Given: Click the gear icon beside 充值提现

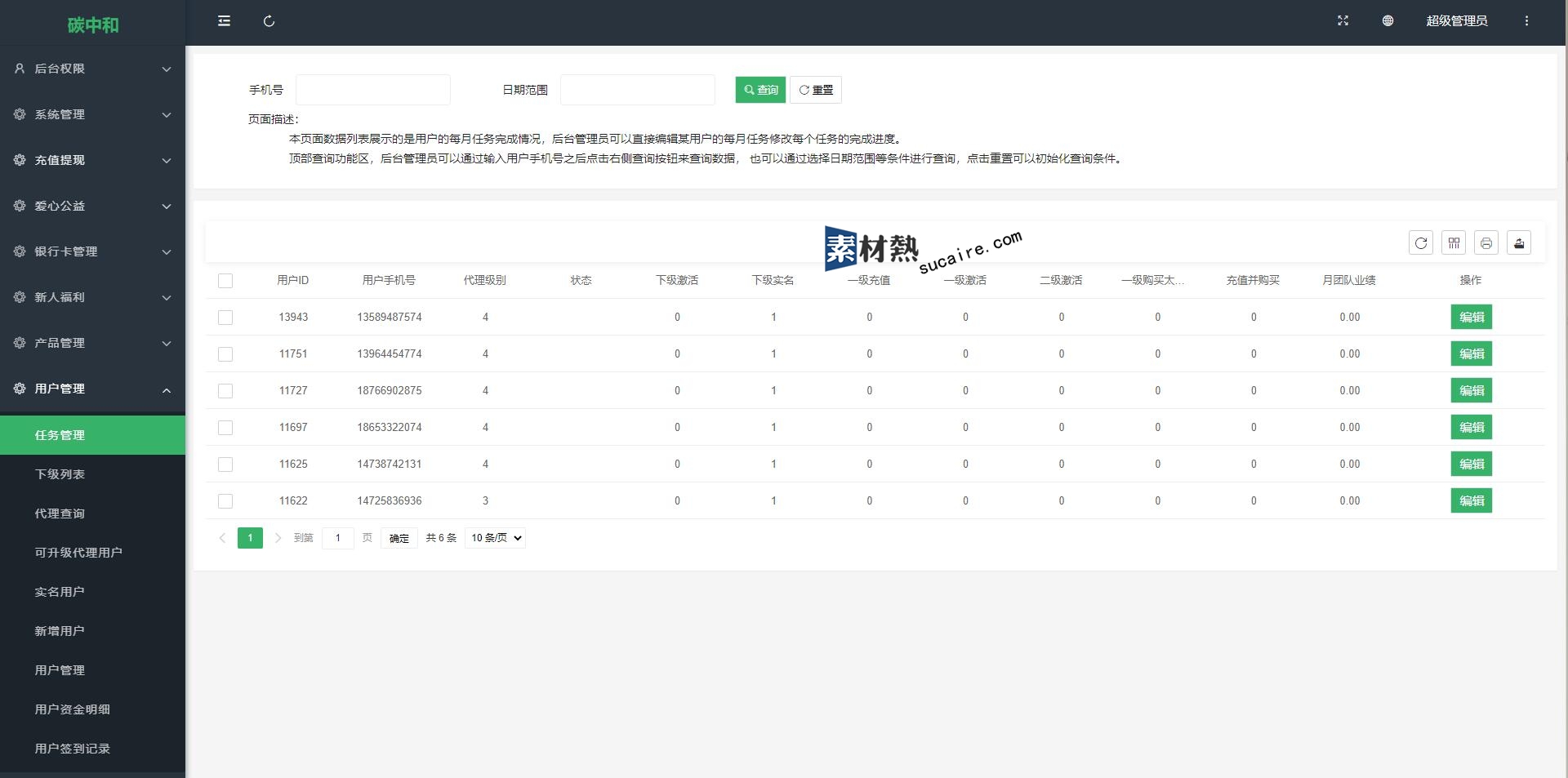Looking at the screenshot, I should (20, 160).
